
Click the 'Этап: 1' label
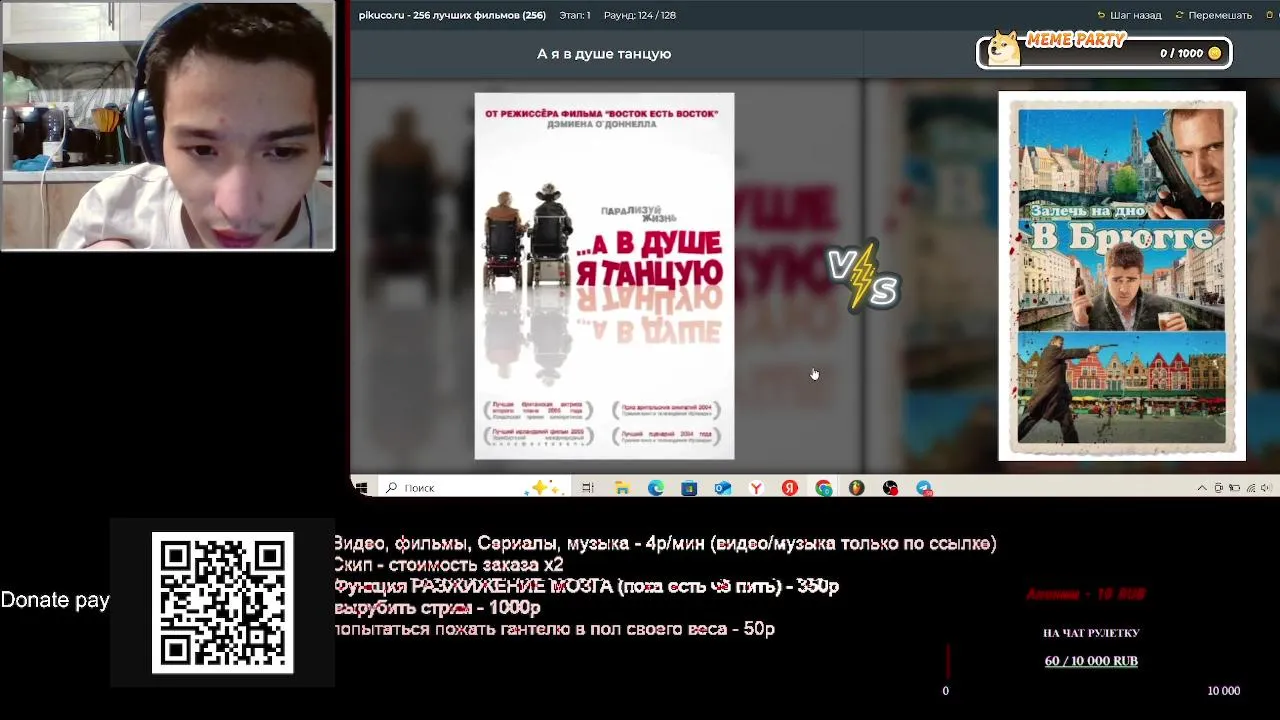point(575,15)
